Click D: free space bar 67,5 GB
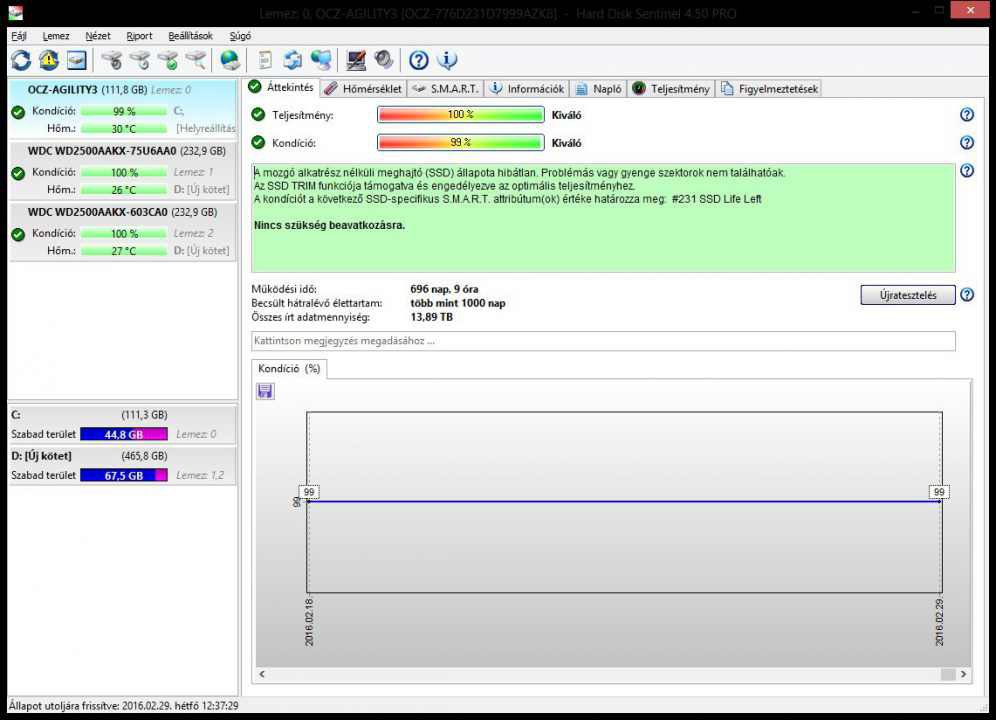 [124, 475]
